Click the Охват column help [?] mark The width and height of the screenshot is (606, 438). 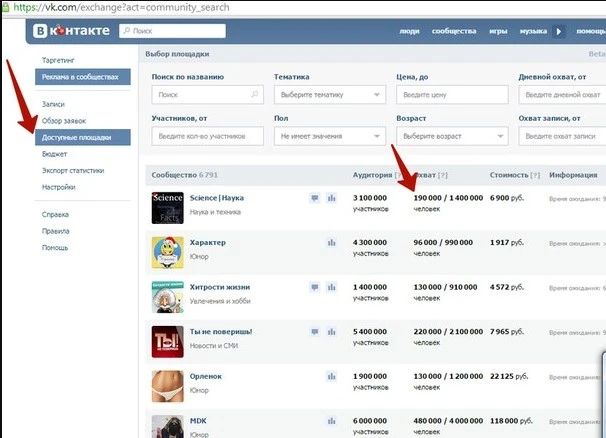[x=443, y=175]
